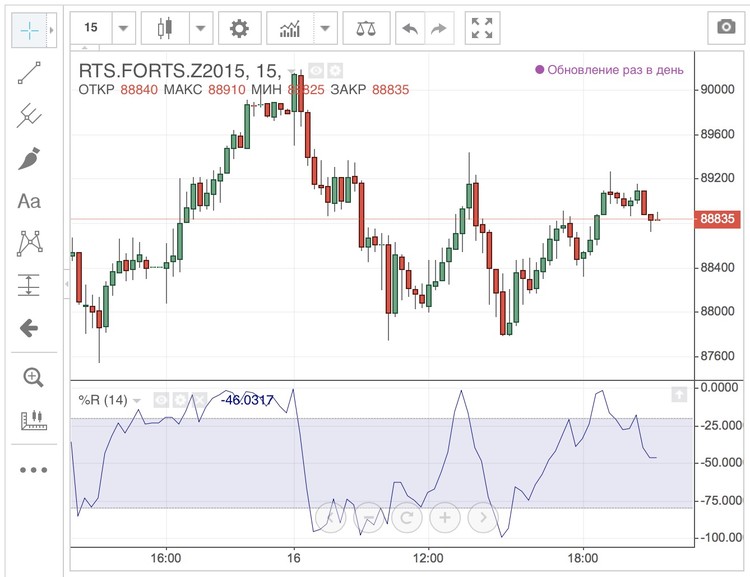The height and width of the screenshot is (577, 750).
Task: Remove the %R indicator with X
Action: click(x=199, y=400)
